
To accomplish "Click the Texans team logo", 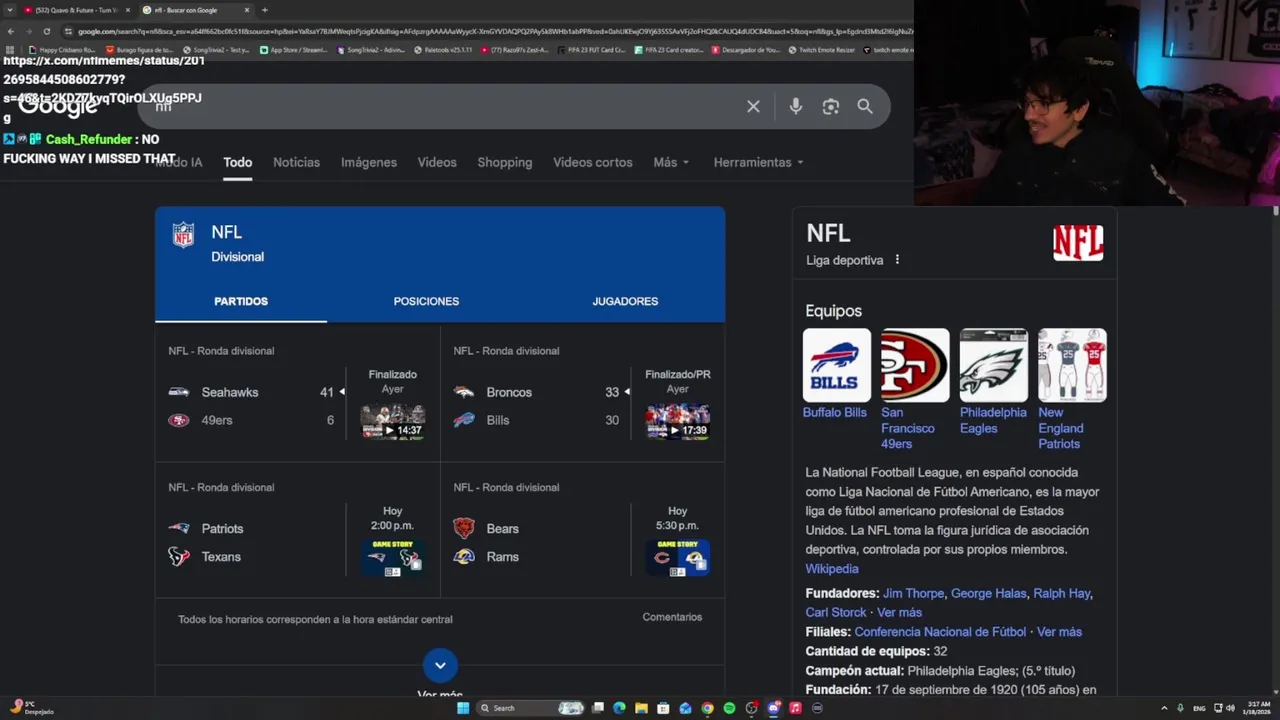I will click(x=178, y=557).
